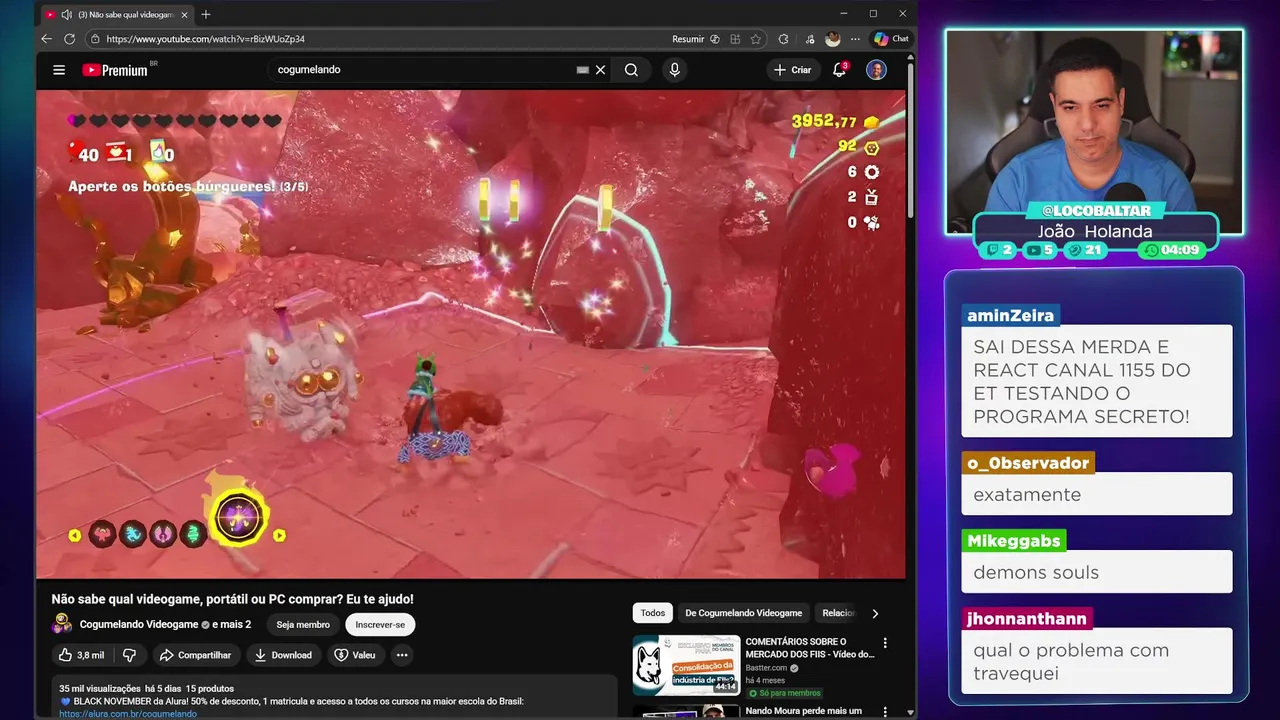Open the YouTube hamburger guide menu
This screenshot has height=720, width=1280.
click(59, 70)
